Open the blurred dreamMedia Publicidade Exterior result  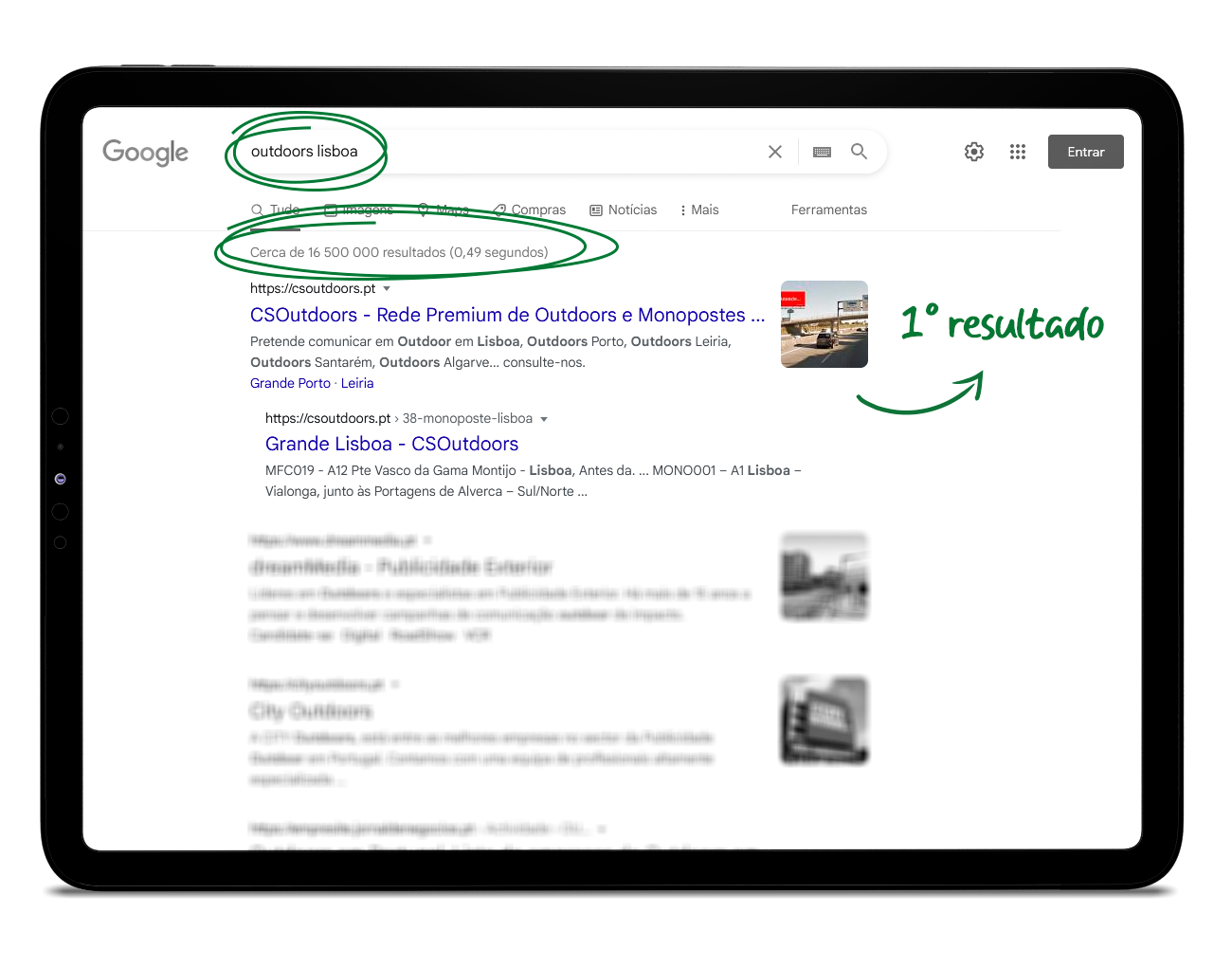point(401,567)
